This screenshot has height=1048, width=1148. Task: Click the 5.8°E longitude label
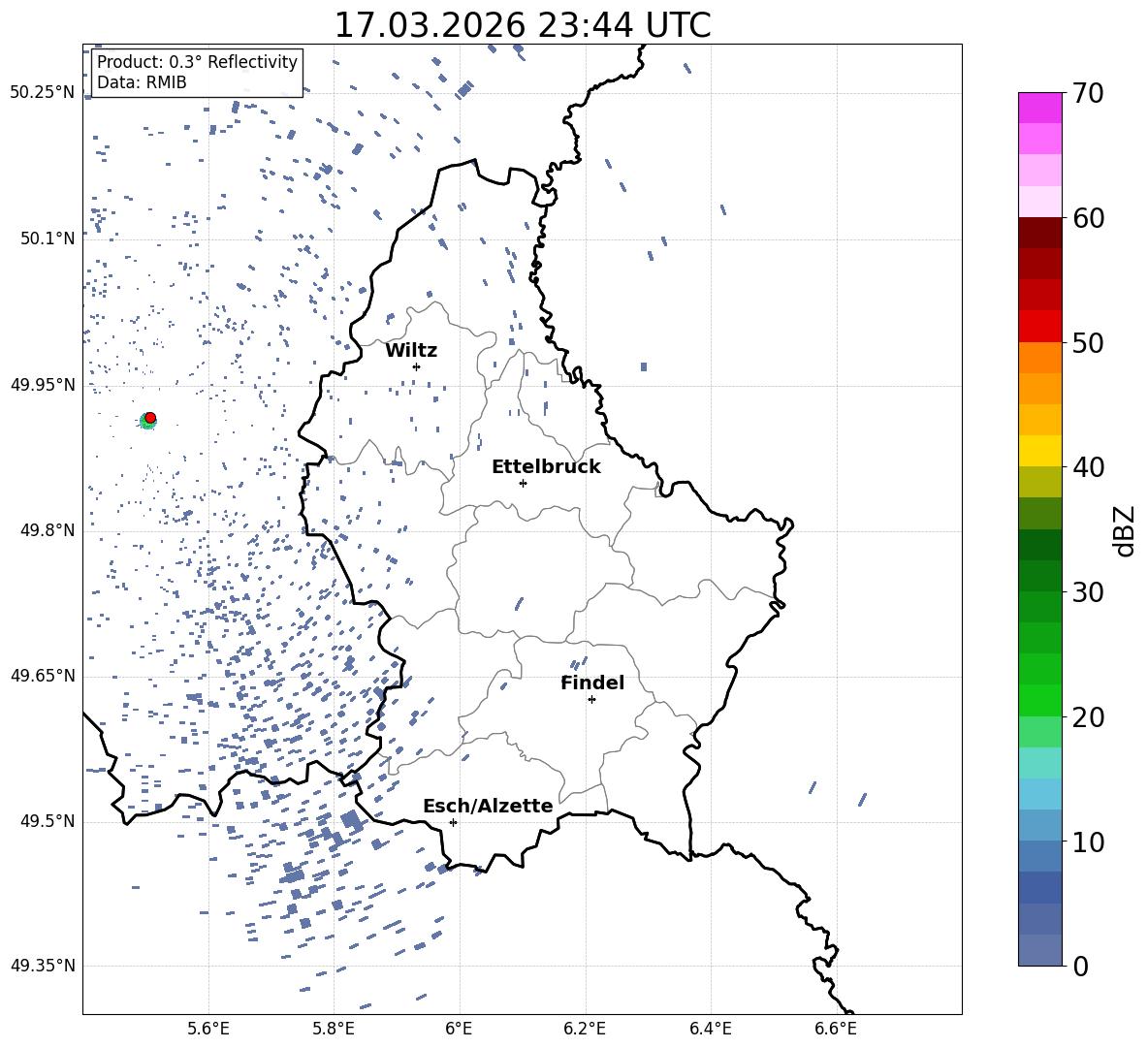pos(334,1029)
